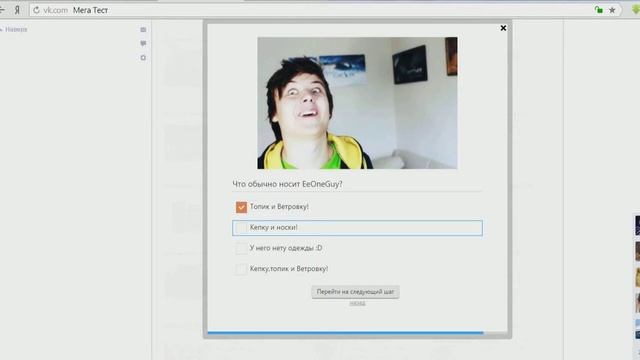Click the green download arrow icon

[636, 10]
